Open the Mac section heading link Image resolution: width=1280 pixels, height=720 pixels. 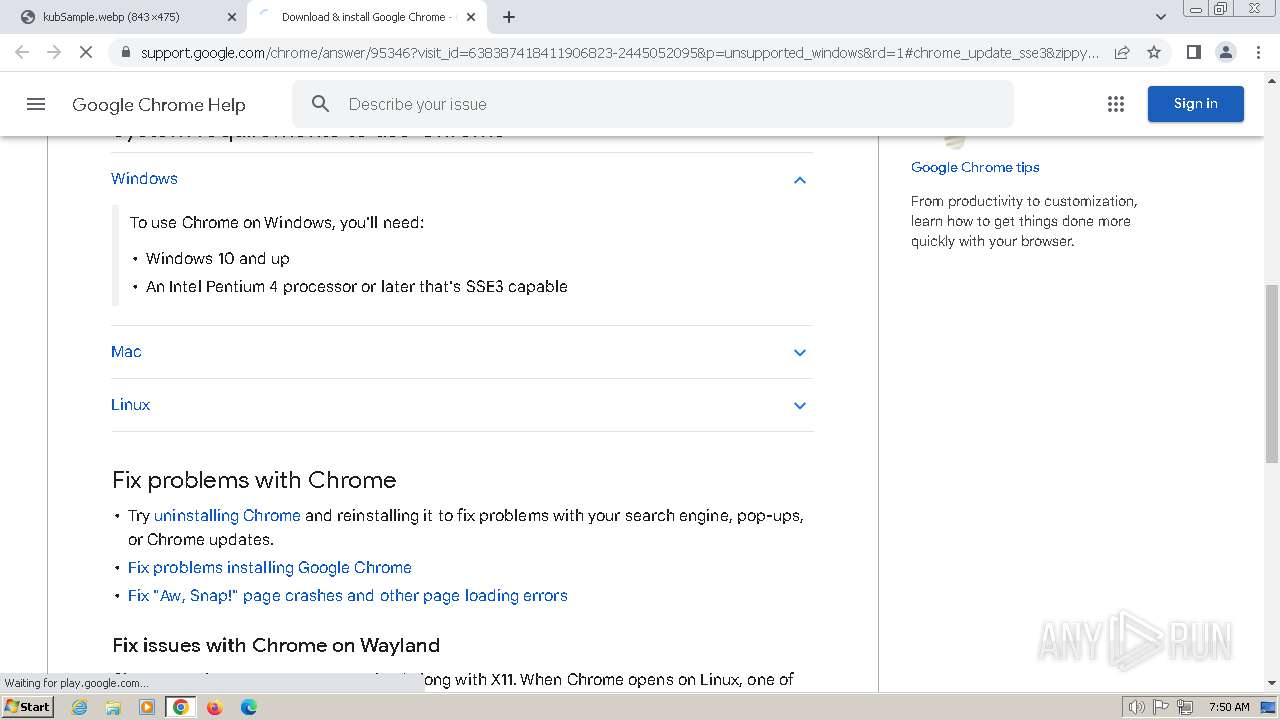click(x=126, y=352)
